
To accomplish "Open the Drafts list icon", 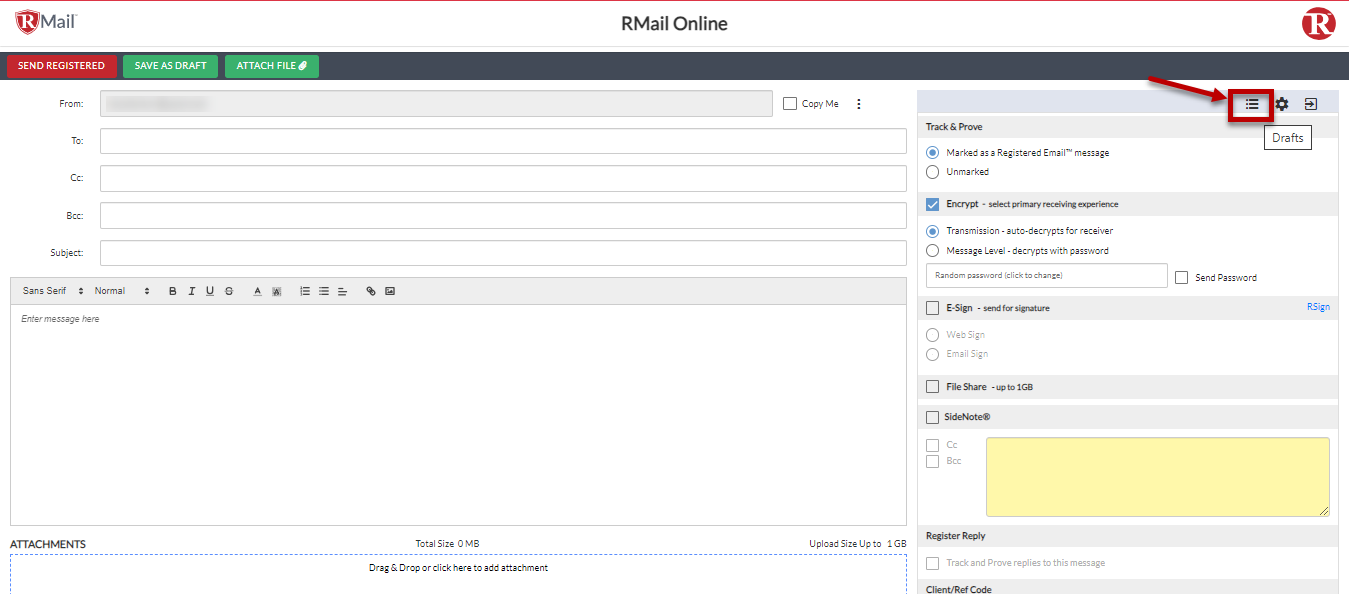I will (x=1251, y=104).
